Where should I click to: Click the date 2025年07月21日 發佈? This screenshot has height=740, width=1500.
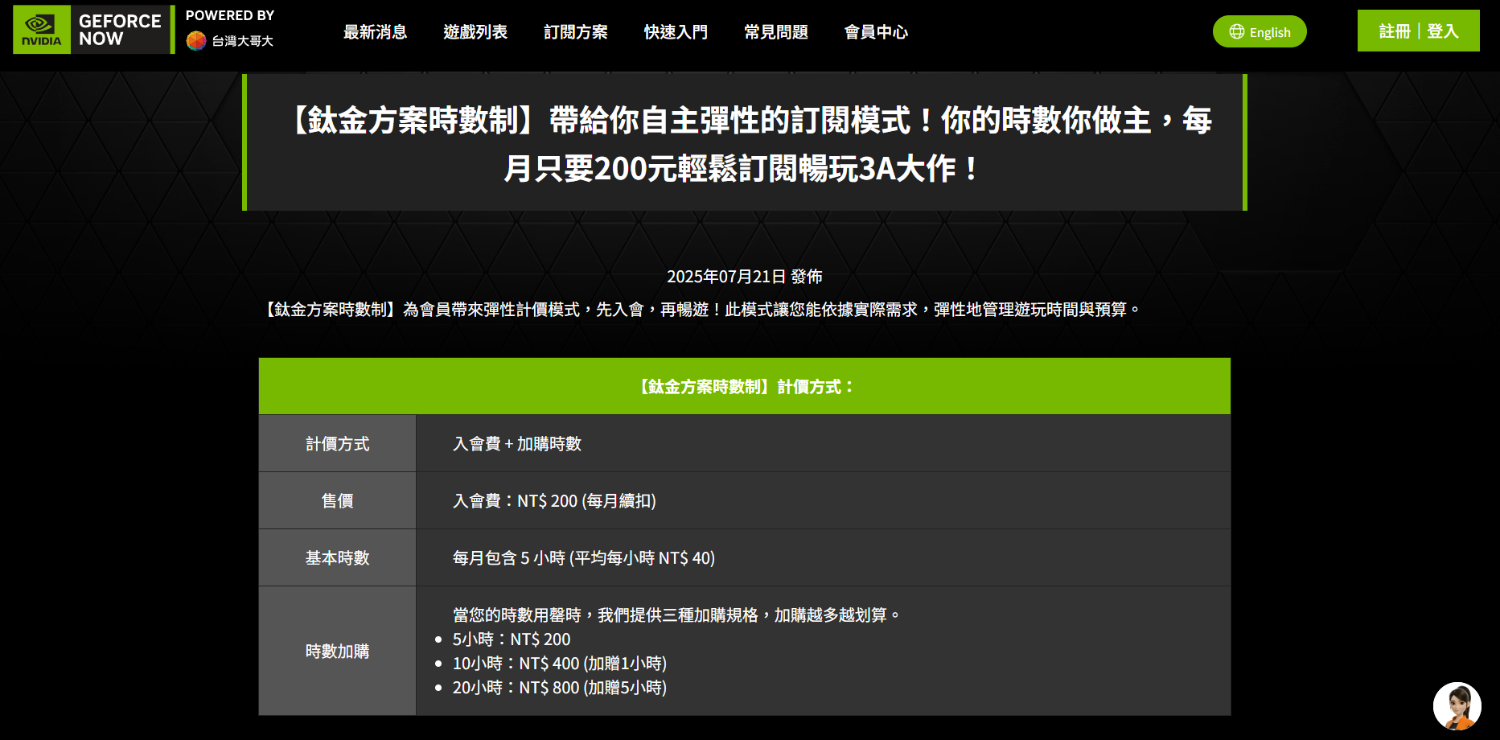(745, 276)
